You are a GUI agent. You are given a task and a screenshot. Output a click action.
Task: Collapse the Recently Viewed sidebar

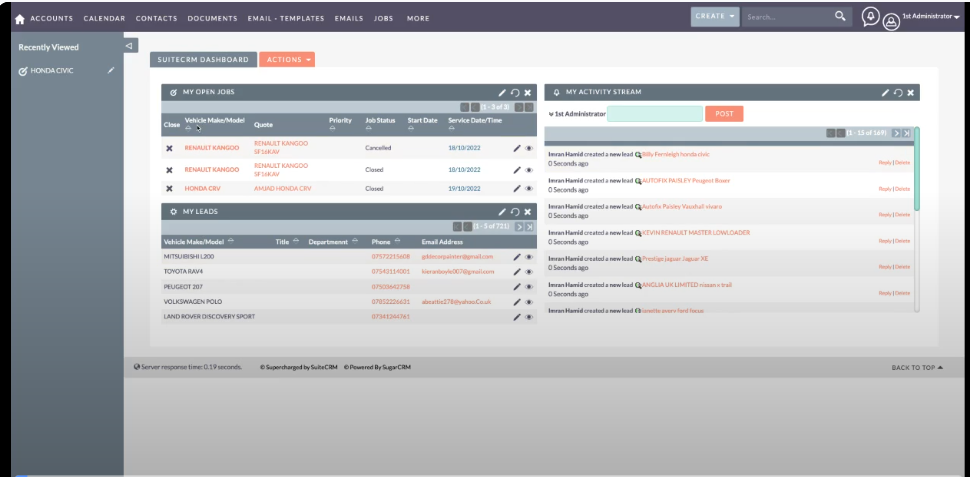click(x=130, y=46)
